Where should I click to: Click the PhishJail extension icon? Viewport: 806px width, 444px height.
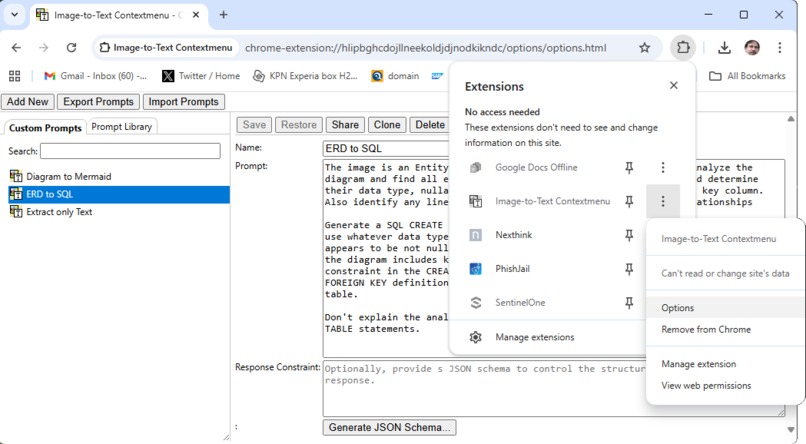[475, 269]
